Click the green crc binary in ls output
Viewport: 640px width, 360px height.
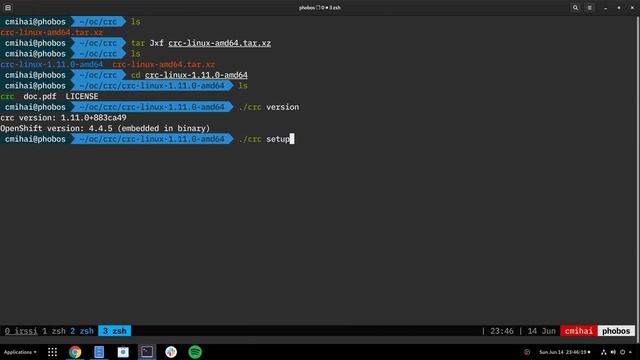7,96
